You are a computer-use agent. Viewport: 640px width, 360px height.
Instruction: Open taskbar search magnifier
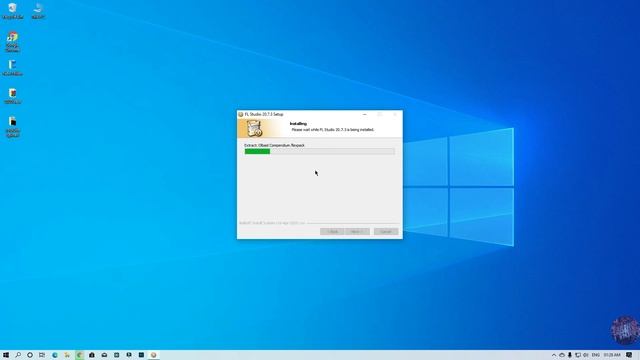click(18, 355)
